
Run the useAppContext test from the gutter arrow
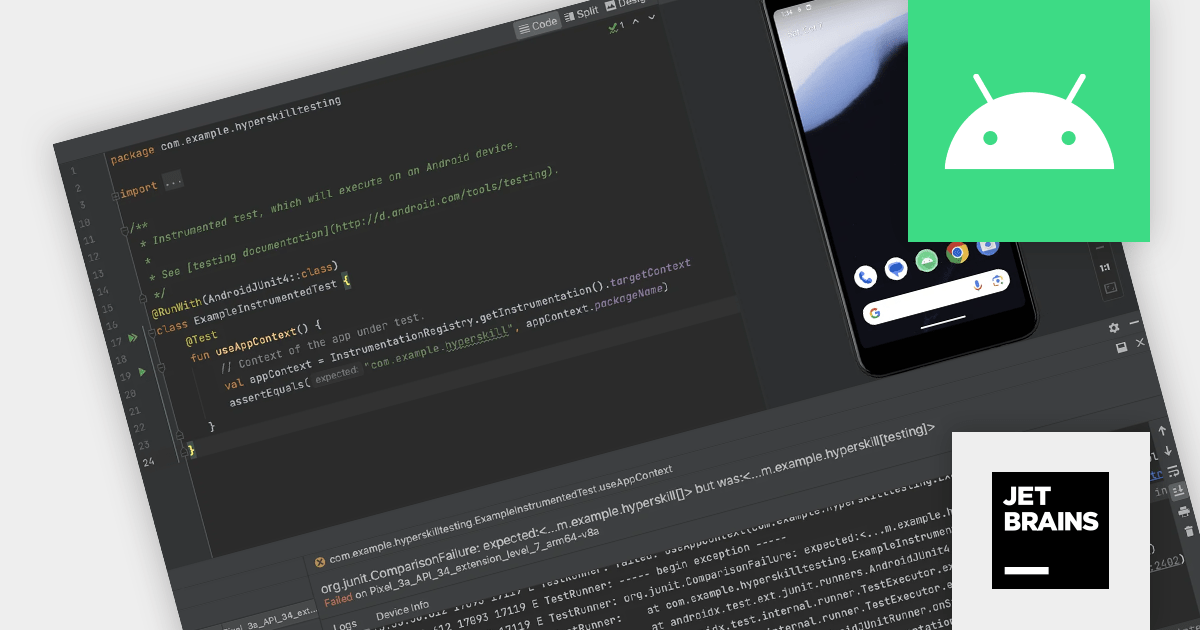click(x=142, y=371)
